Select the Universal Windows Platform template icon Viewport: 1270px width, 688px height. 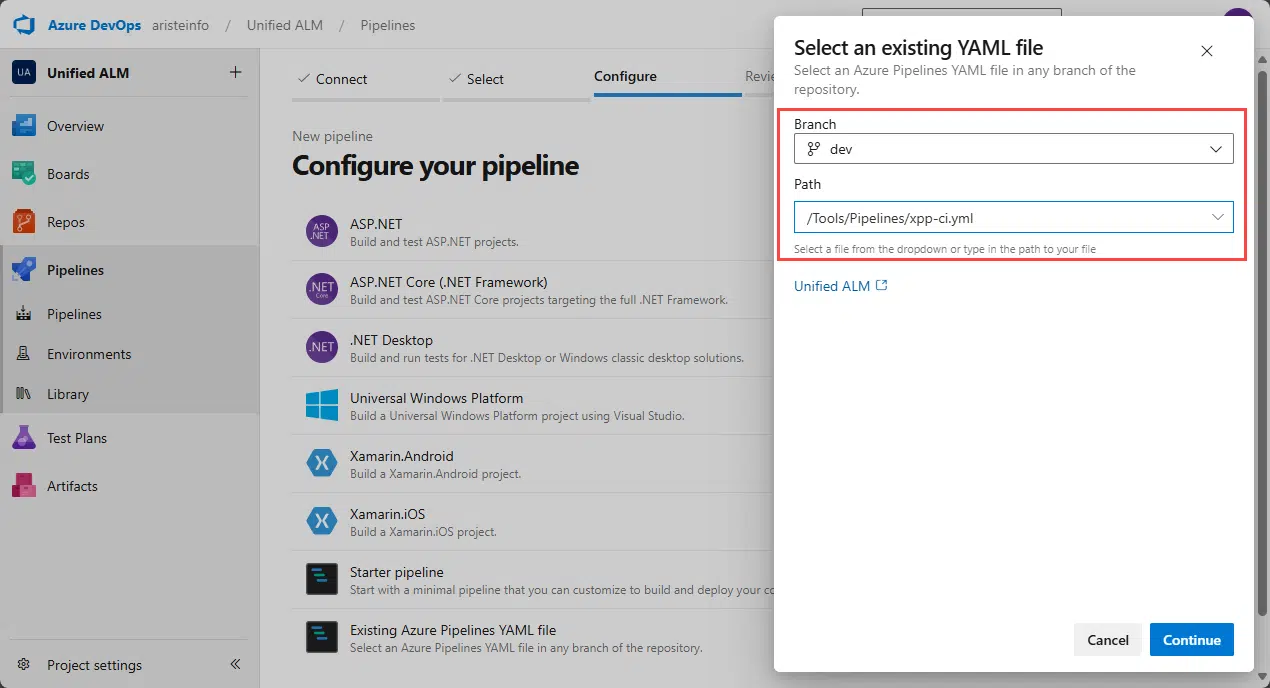click(x=321, y=405)
